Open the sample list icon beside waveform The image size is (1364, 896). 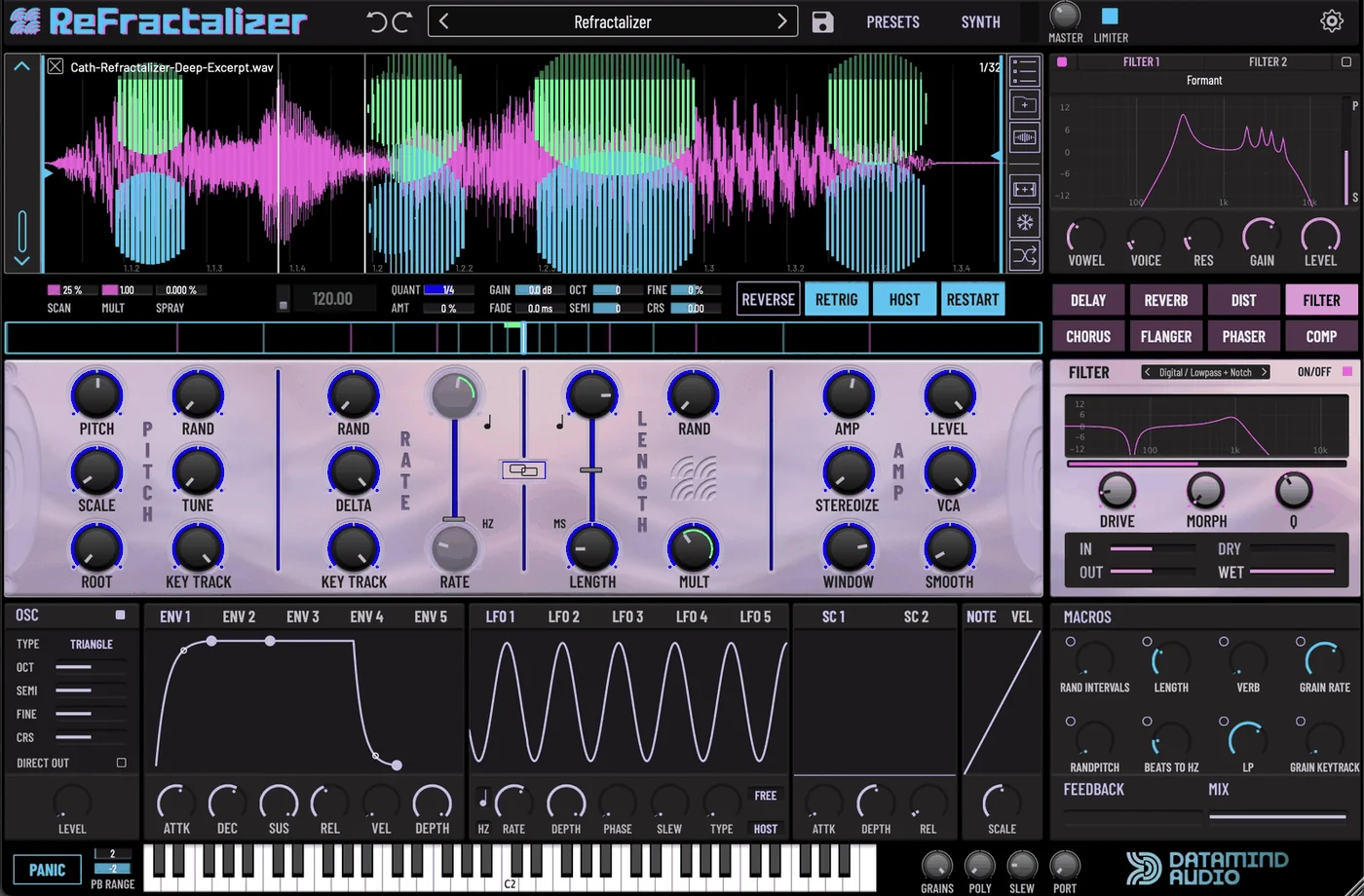1025,70
